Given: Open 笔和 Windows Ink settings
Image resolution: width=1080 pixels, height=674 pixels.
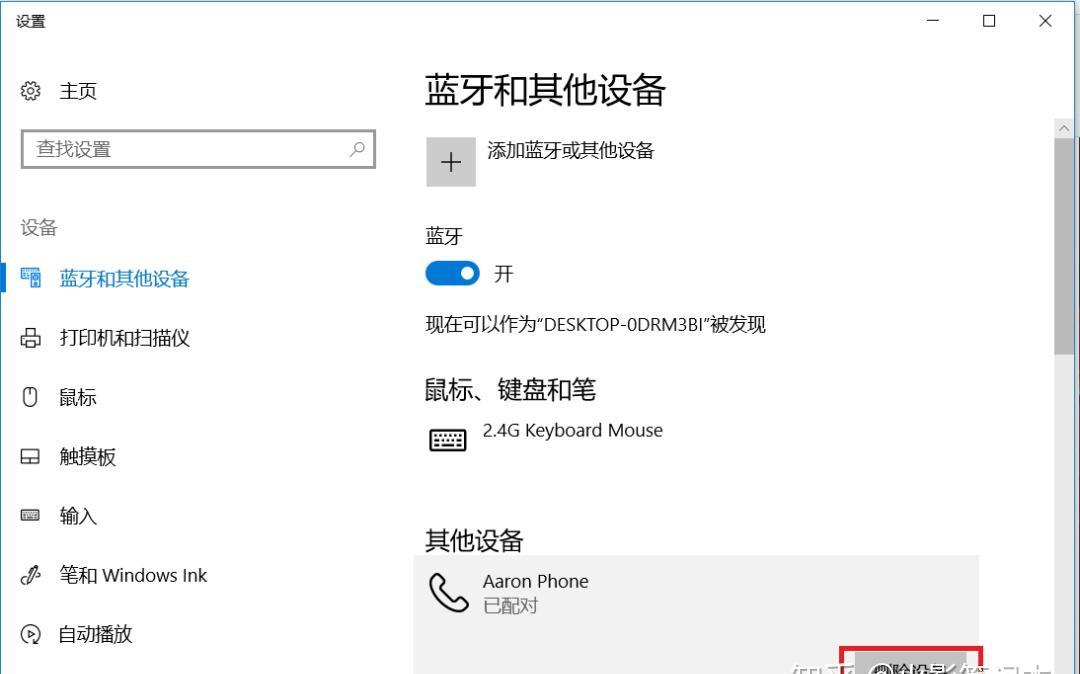Looking at the screenshot, I should click(133, 575).
